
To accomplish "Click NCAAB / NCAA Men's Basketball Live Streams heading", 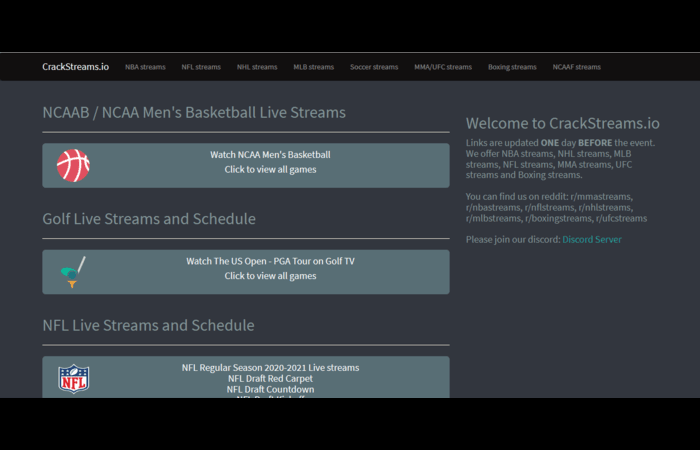I will 194,112.
